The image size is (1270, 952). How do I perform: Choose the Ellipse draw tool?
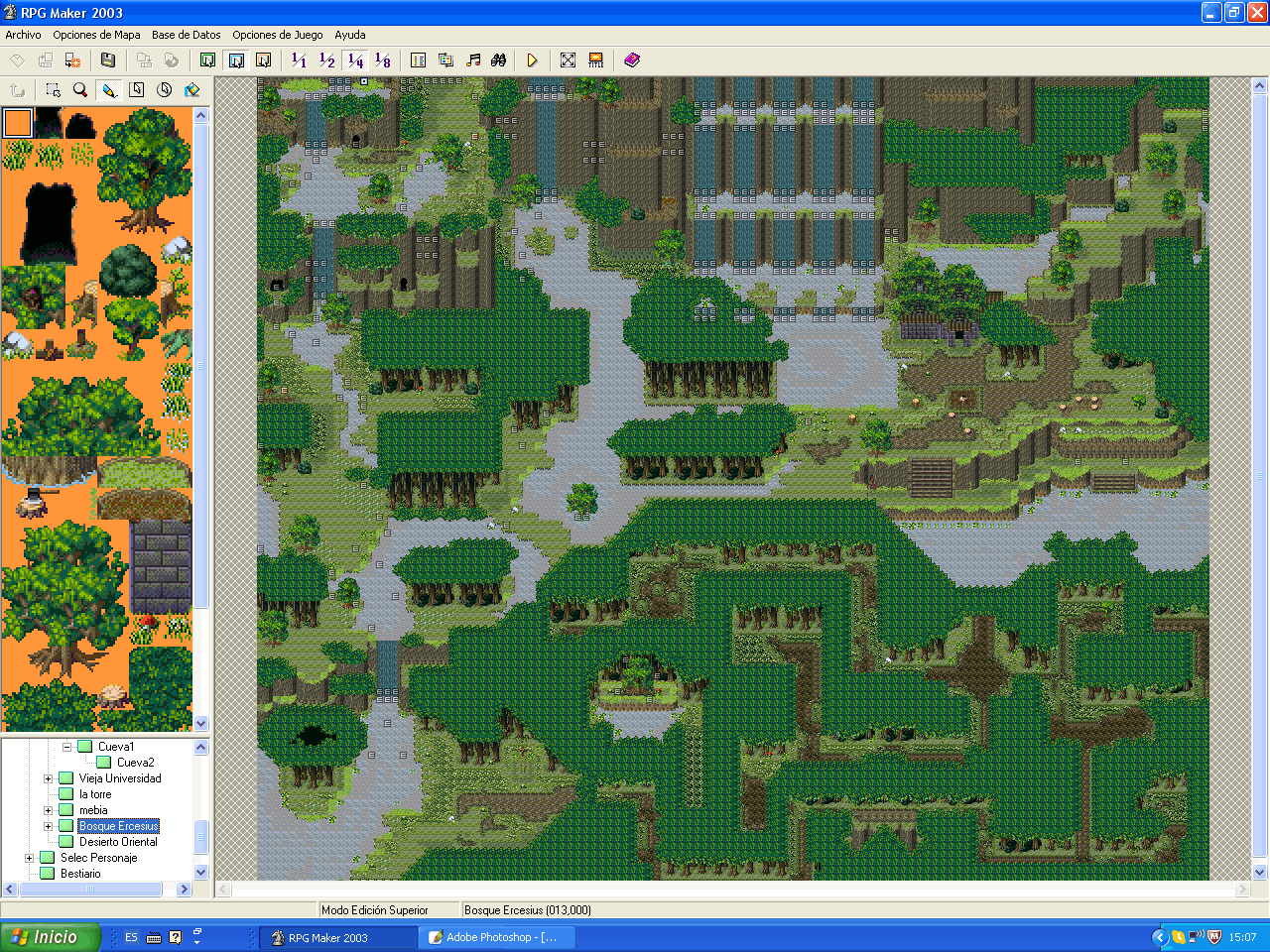click(x=164, y=90)
